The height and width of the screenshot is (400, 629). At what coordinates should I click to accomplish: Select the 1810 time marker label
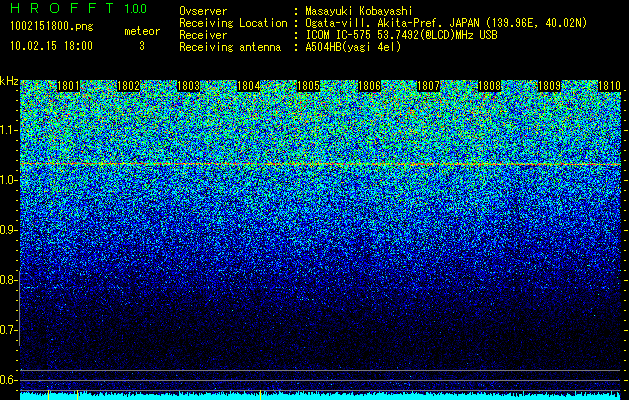pos(609,86)
